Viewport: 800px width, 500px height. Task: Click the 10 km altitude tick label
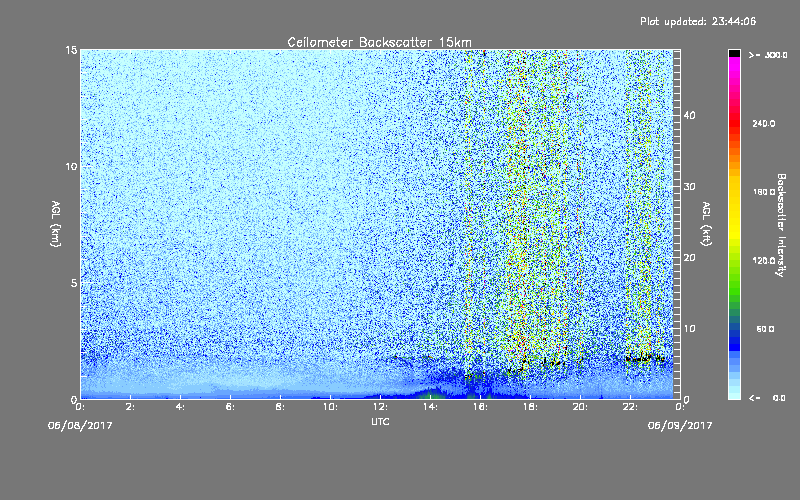(x=71, y=166)
